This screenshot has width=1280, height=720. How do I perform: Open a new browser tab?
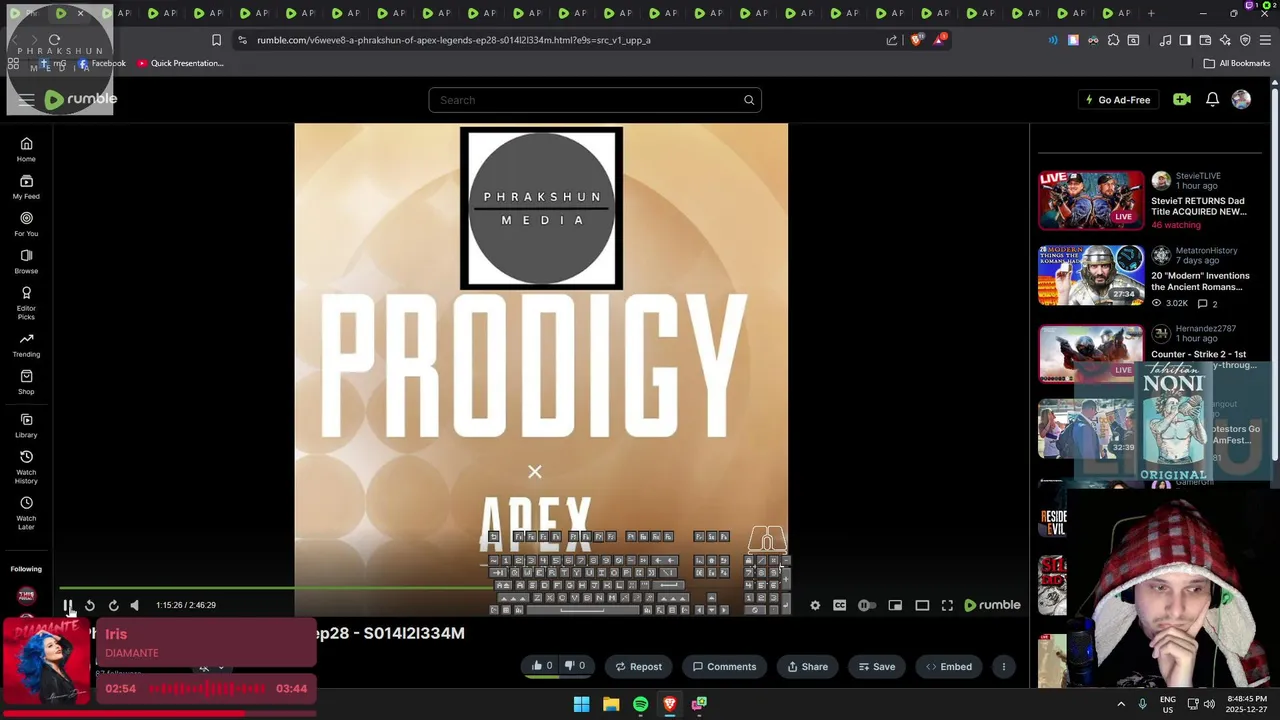click(1151, 13)
